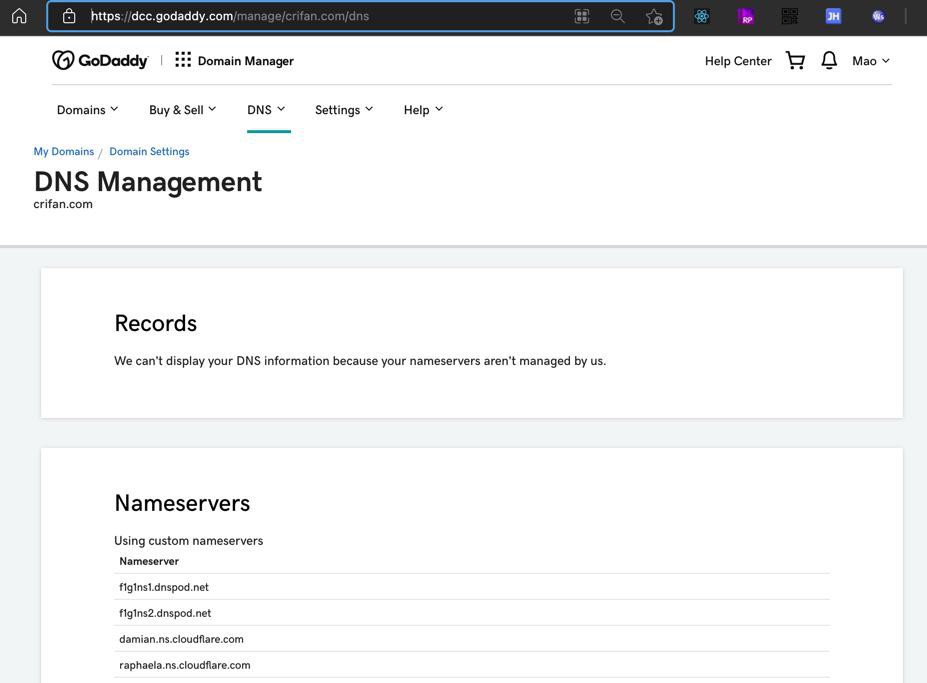Viewport: 927px width, 683px height.
Task: Click the Domain Manager title
Action: pyautogui.click(x=245, y=61)
